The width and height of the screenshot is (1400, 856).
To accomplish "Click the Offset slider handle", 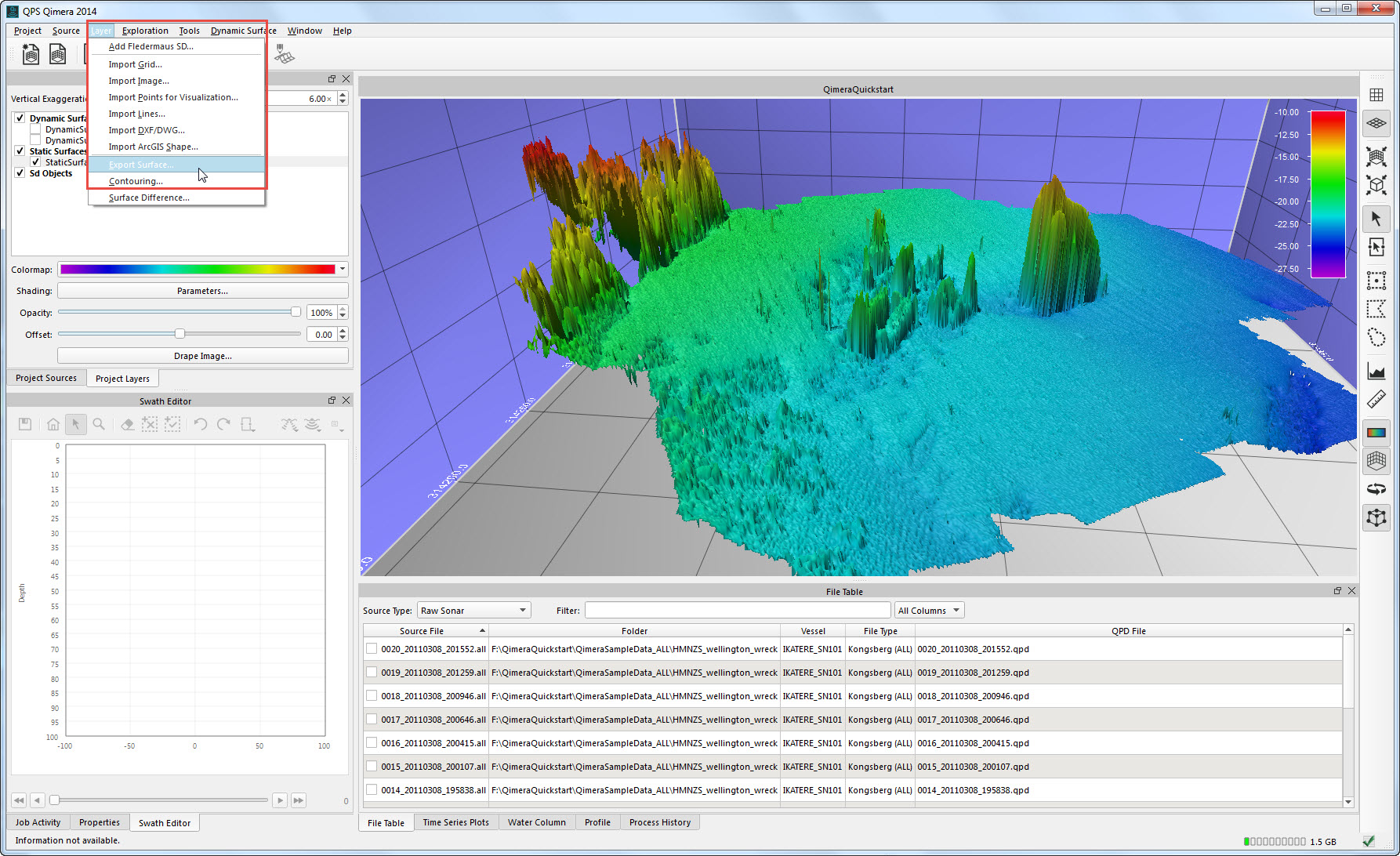I will tap(180, 334).
